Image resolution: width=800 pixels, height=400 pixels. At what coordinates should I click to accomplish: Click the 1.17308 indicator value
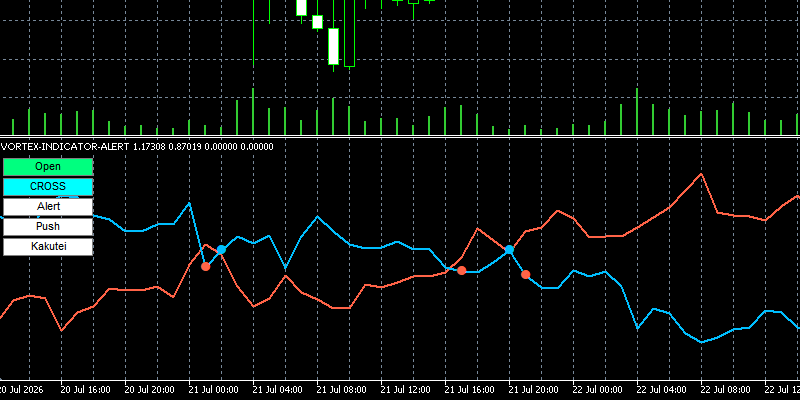pyautogui.click(x=150, y=147)
